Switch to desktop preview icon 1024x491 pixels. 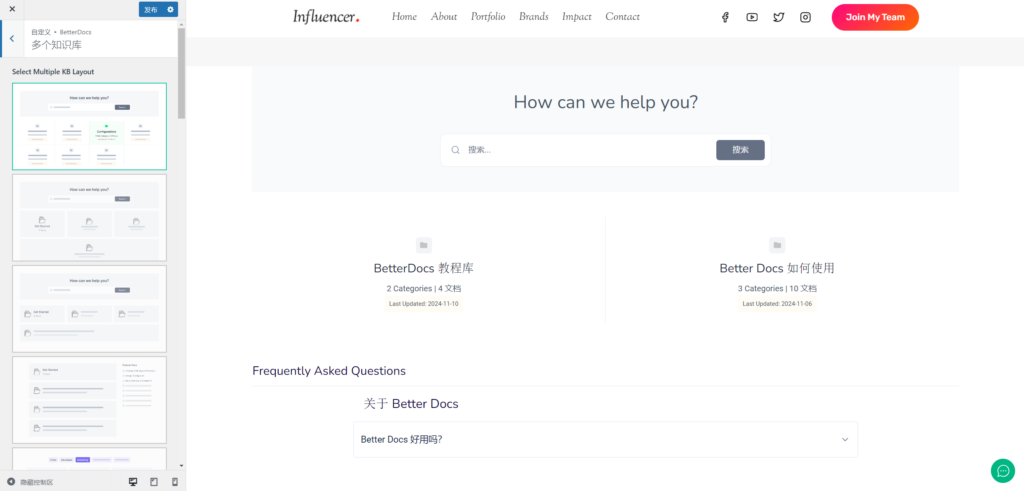tap(133, 482)
